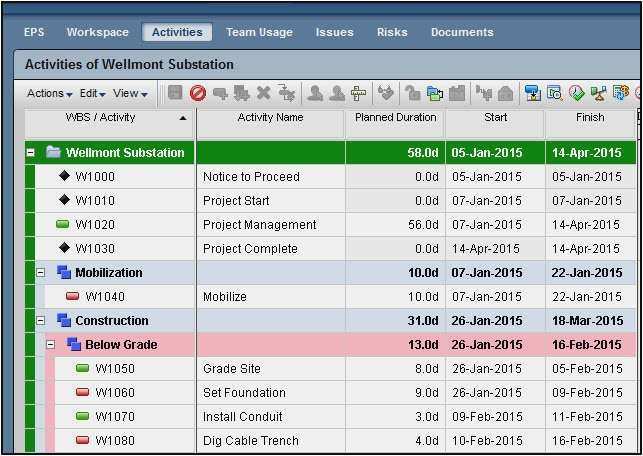
Task: Click the Level Resources toolbar icon
Action: (x=598, y=94)
